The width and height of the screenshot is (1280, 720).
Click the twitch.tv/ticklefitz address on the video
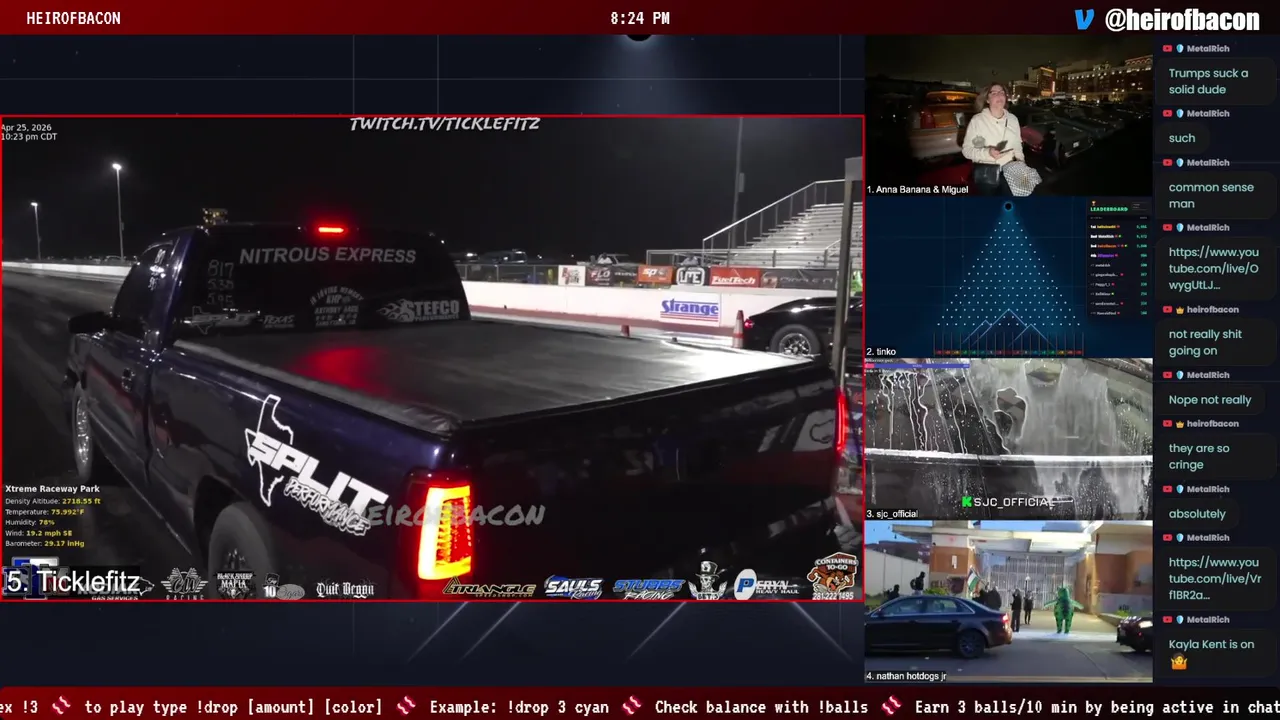(444, 124)
